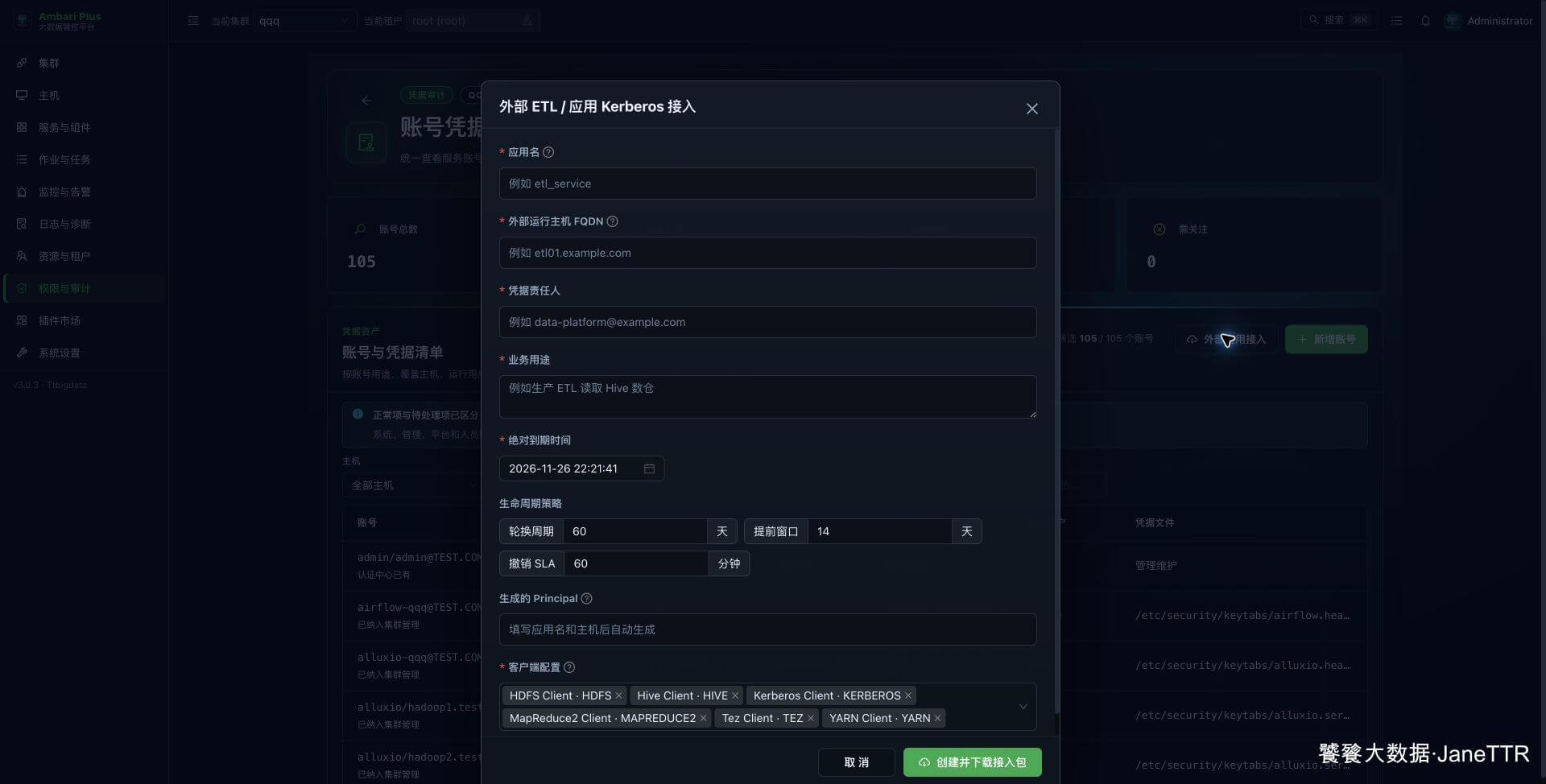Open the 绝对到期时间 date field
The image size is (1546, 784).
581,468
